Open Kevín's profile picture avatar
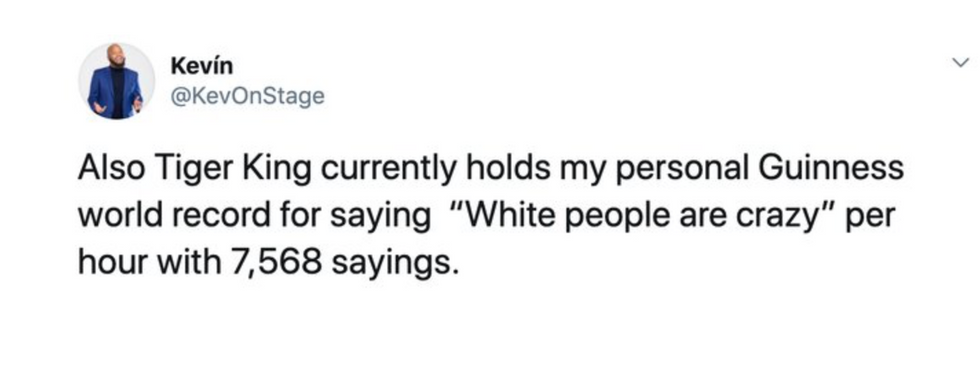The image size is (980, 376). click(116, 81)
